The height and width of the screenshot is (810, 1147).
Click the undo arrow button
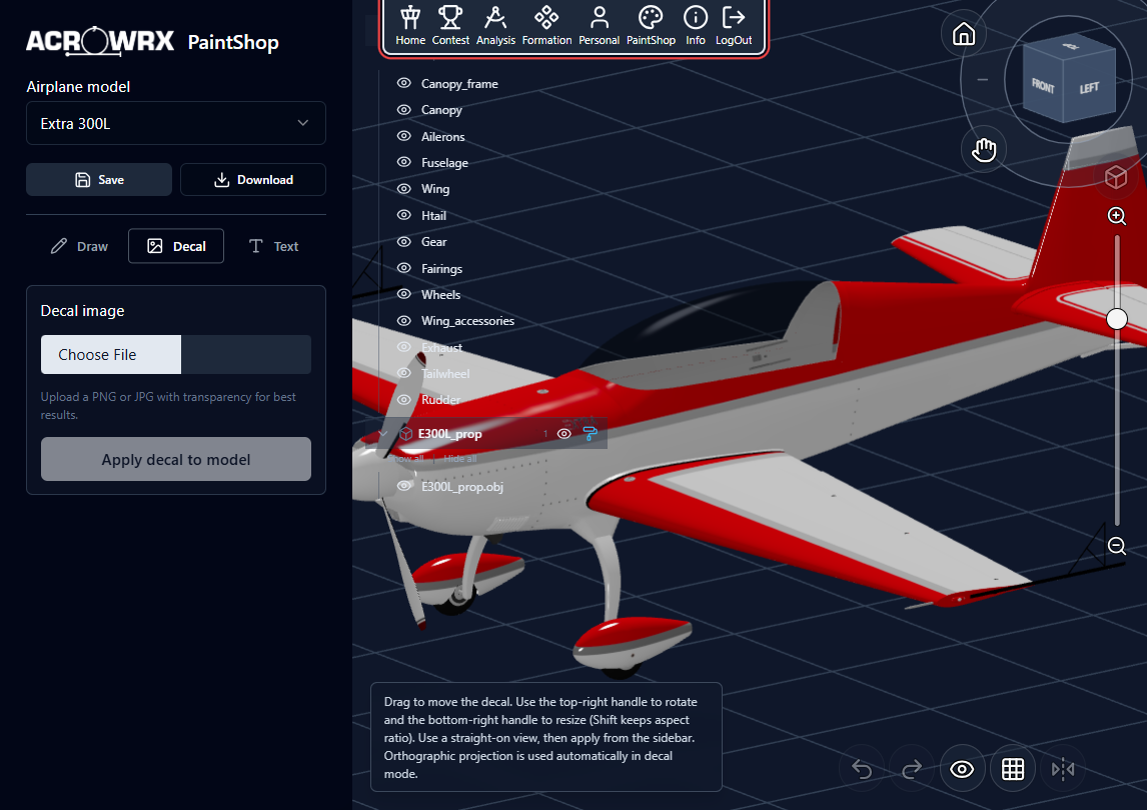click(x=862, y=769)
